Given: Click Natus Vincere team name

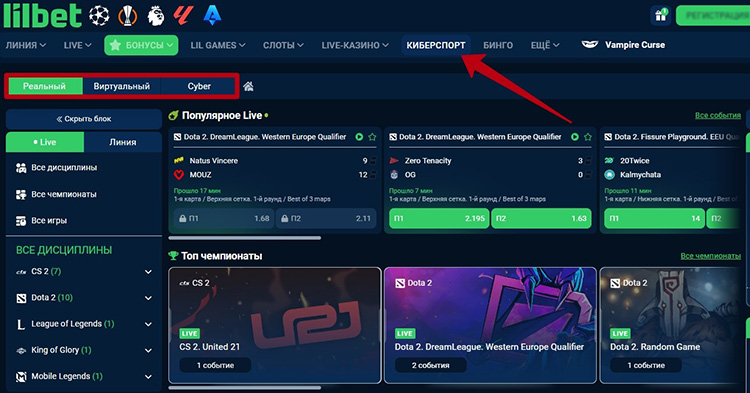Looking at the screenshot, I should 213,161.
